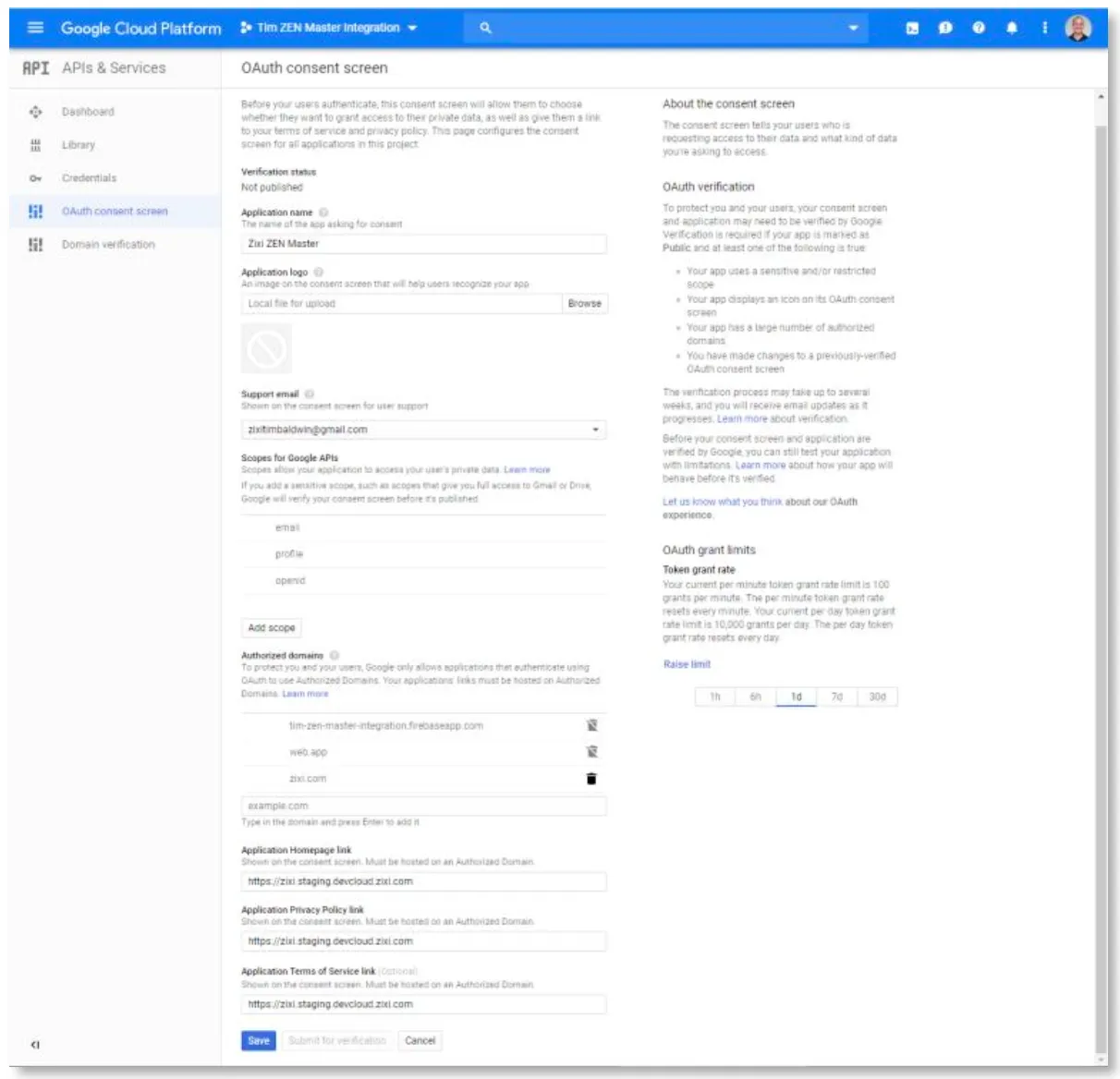This screenshot has height=1079, width=1120.
Task: Click the Application name input field
Action: pyautogui.click(x=424, y=244)
